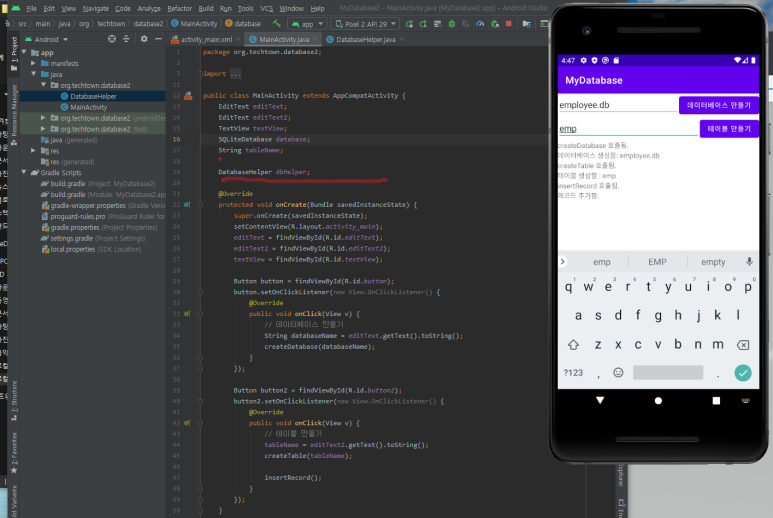Expand the folded import block
773x518 pixels.
[x=200, y=74]
